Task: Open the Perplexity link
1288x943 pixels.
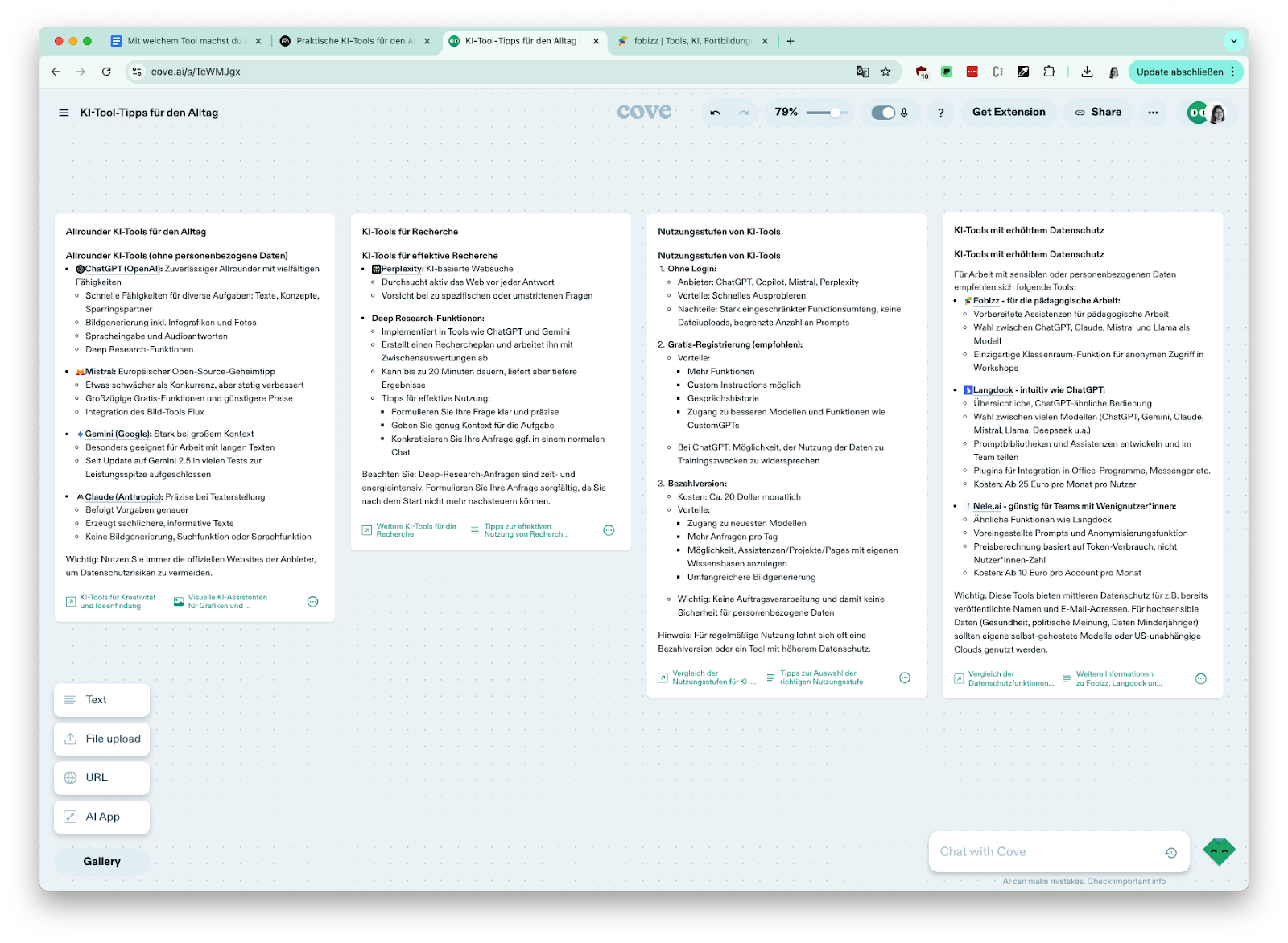Action: pyautogui.click(x=402, y=269)
